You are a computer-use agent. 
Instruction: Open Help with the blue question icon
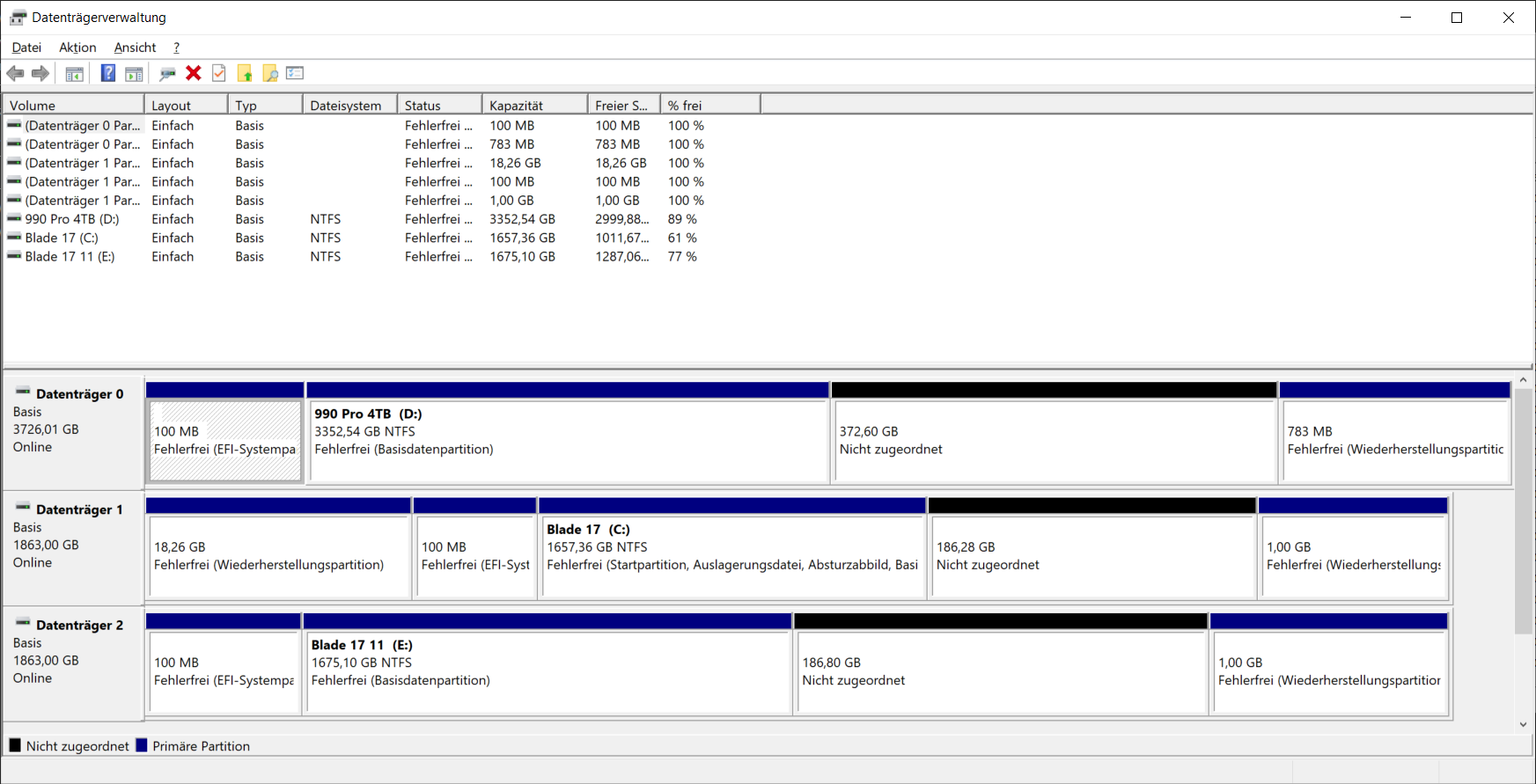pos(108,74)
